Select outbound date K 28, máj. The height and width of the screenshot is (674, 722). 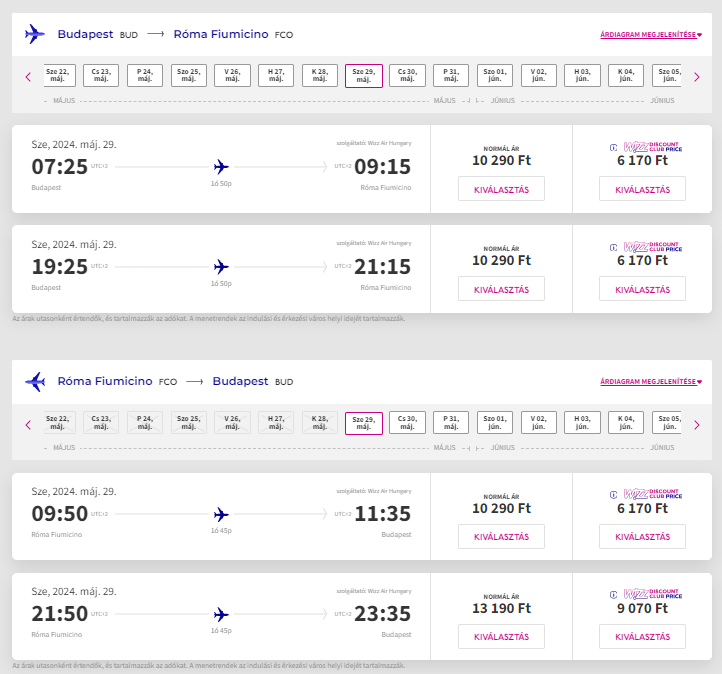pyautogui.click(x=320, y=76)
